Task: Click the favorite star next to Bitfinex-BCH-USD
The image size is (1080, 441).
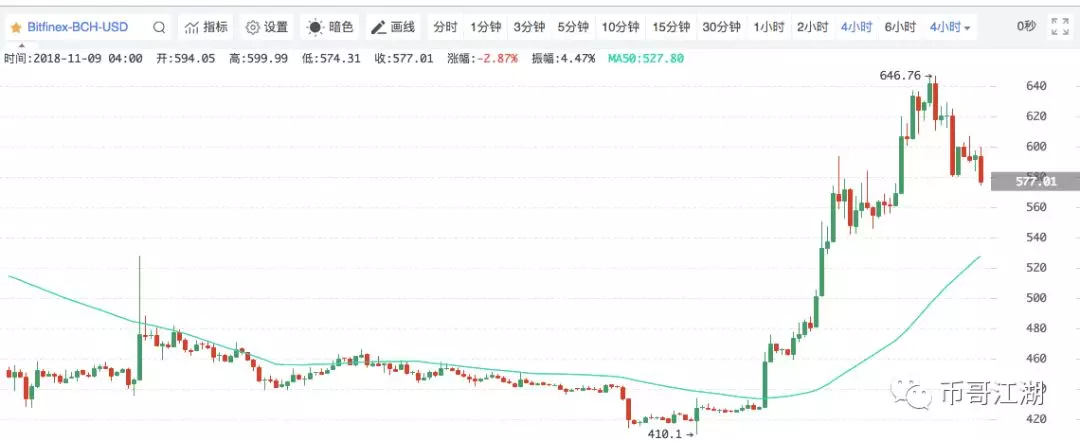Action: pos(16,28)
